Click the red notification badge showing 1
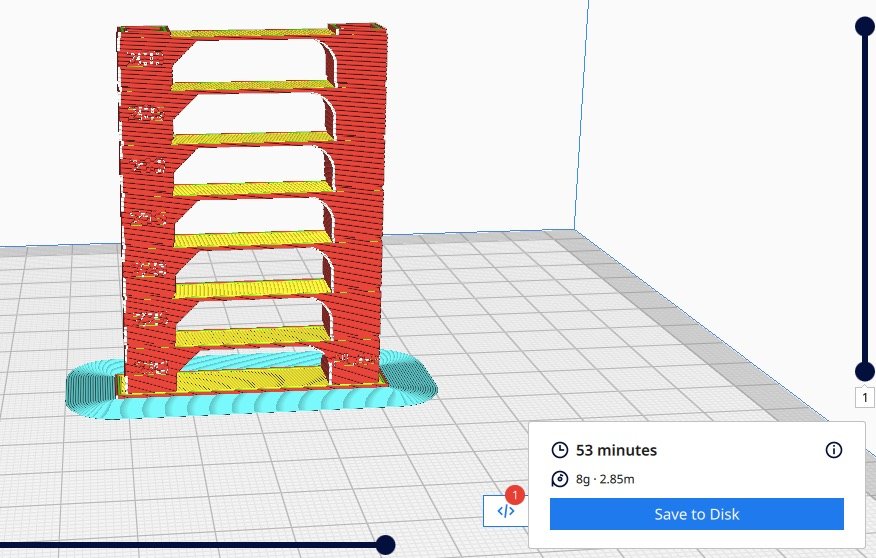This screenshot has width=876, height=558. [515, 495]
